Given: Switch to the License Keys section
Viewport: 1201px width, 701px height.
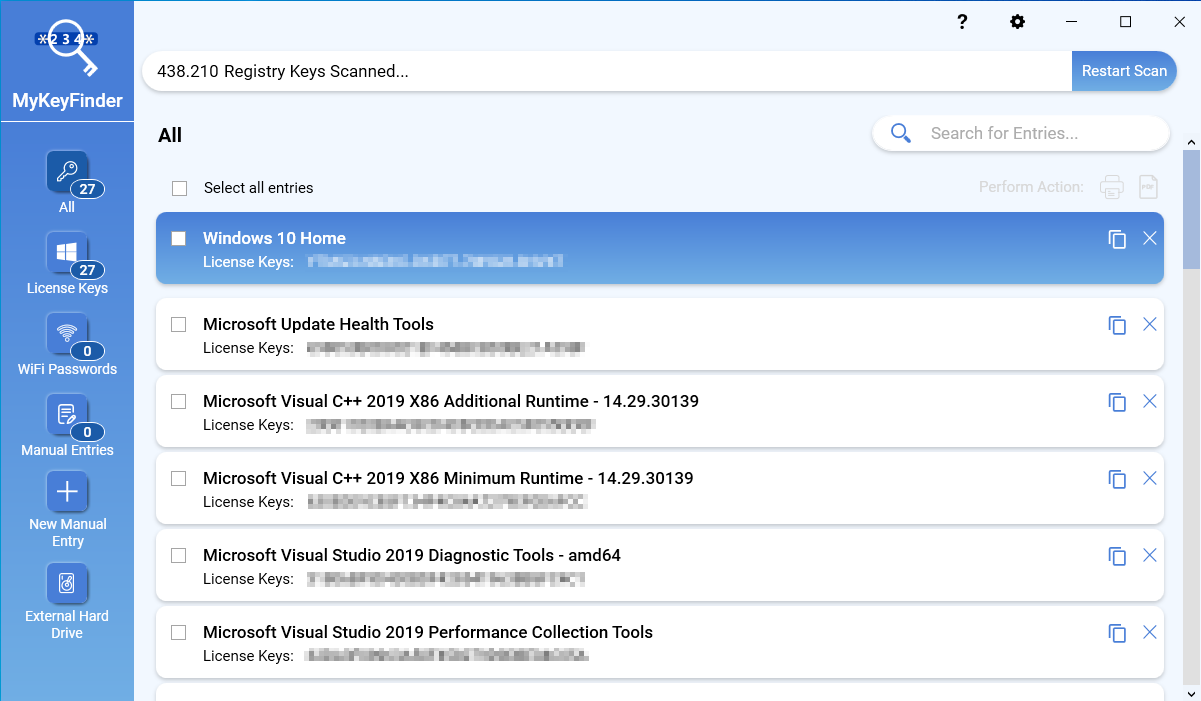Looking at the screenshot, I should click(x=67, y=262).
